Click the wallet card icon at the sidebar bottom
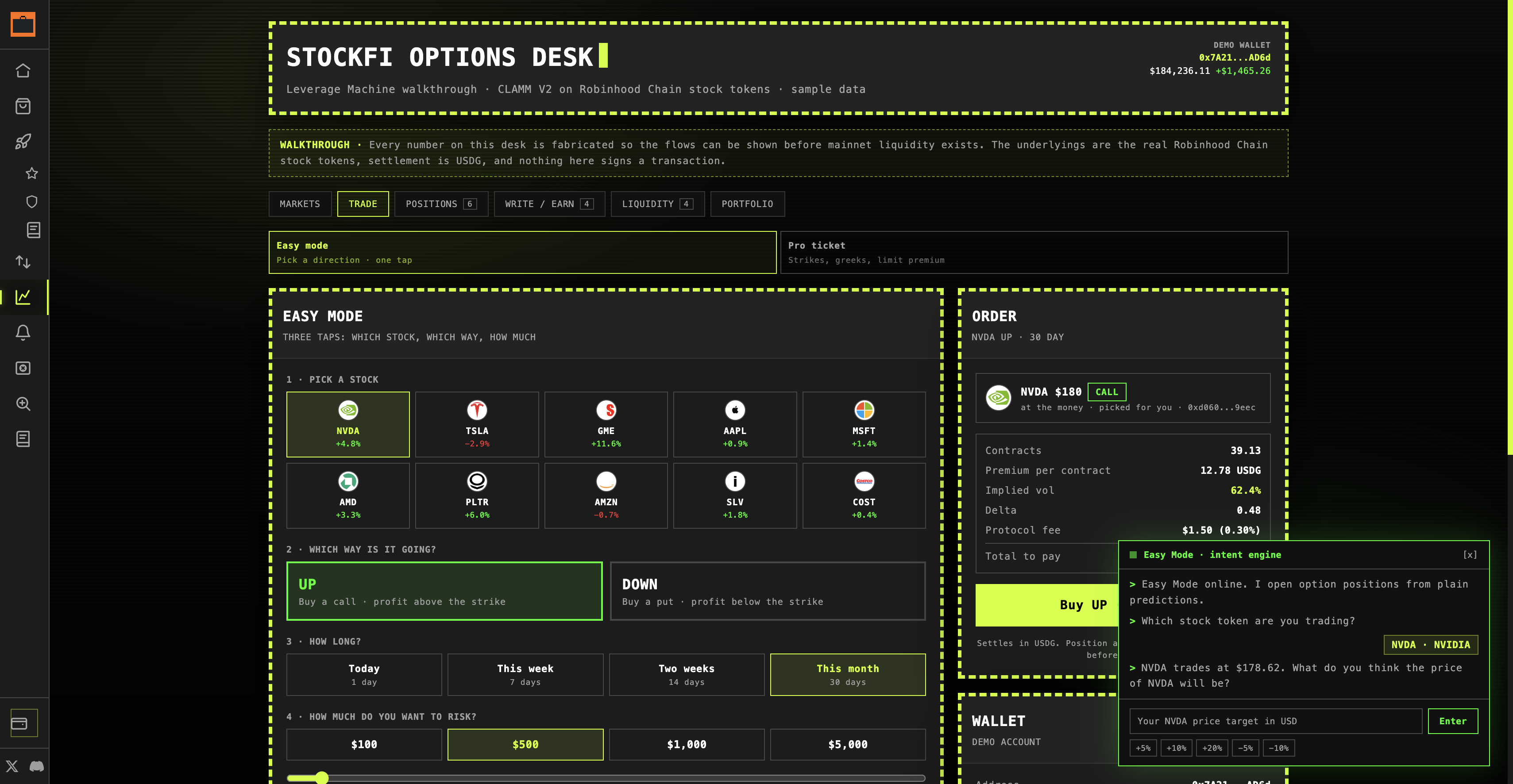The image size is (1513, 784). (x=19, y=723)
